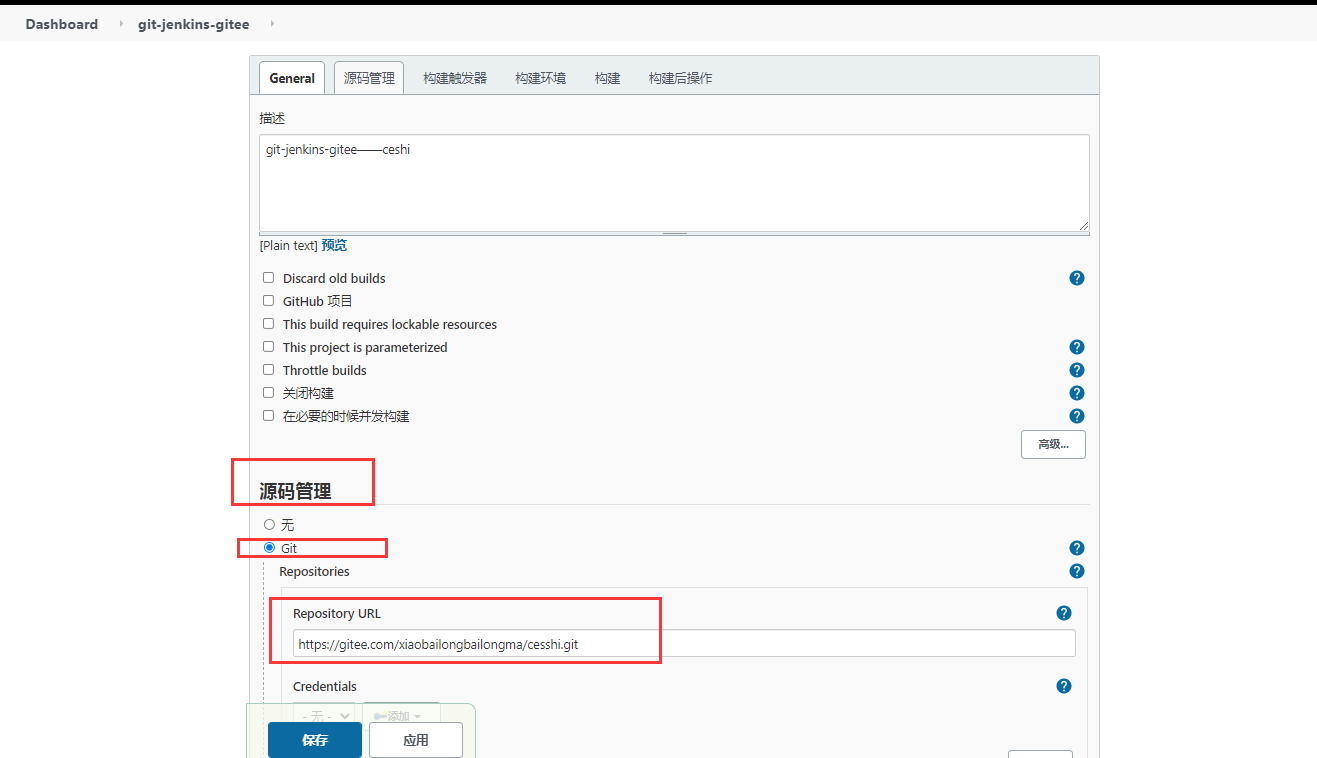Check 在必要的时候并发构建 checkbox
The height and width of the screenshot is (758, 1317).
tap(268, 416)
